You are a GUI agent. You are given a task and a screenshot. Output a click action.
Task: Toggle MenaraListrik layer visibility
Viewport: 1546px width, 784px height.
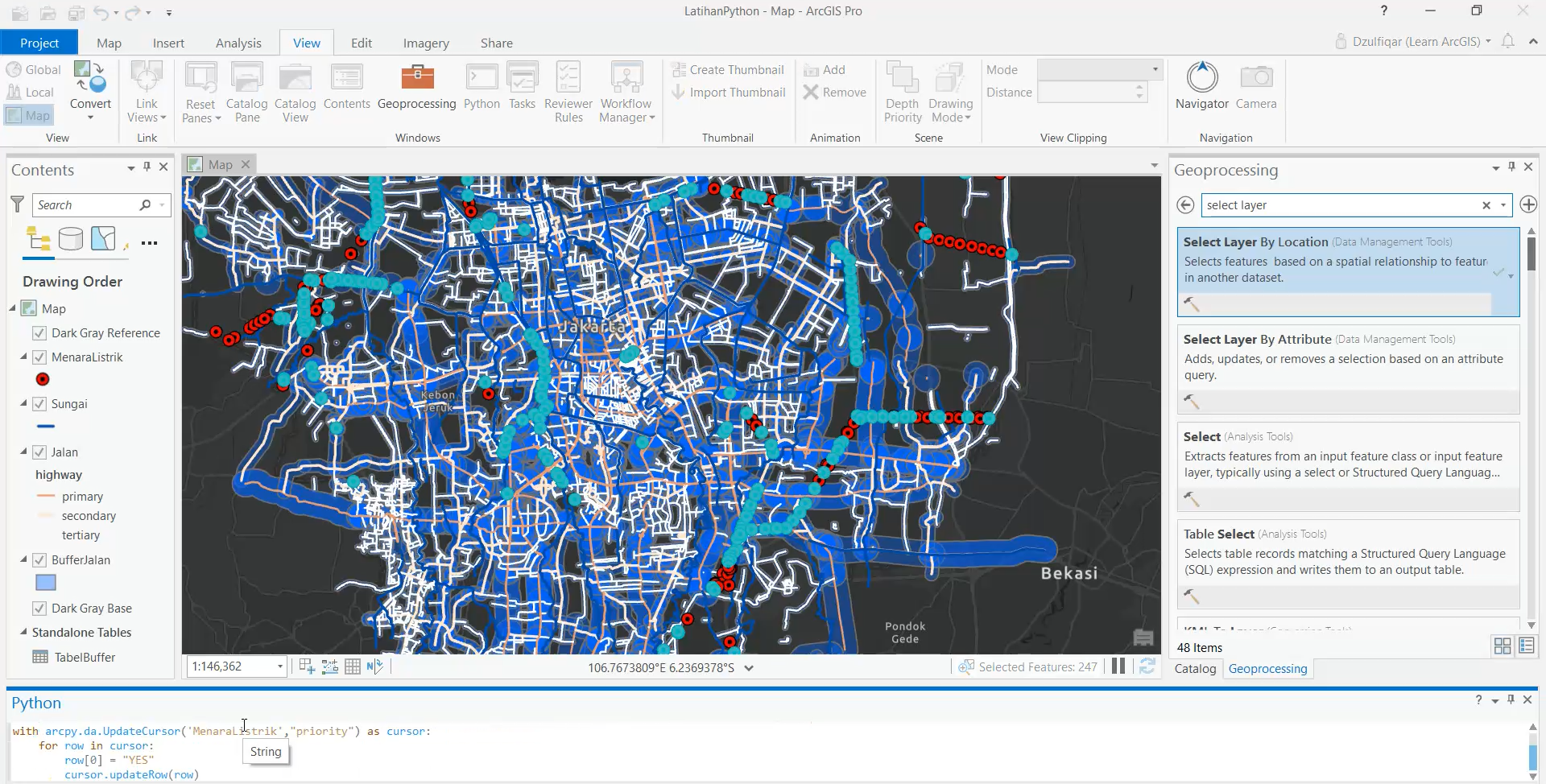[x=39, y=357]
